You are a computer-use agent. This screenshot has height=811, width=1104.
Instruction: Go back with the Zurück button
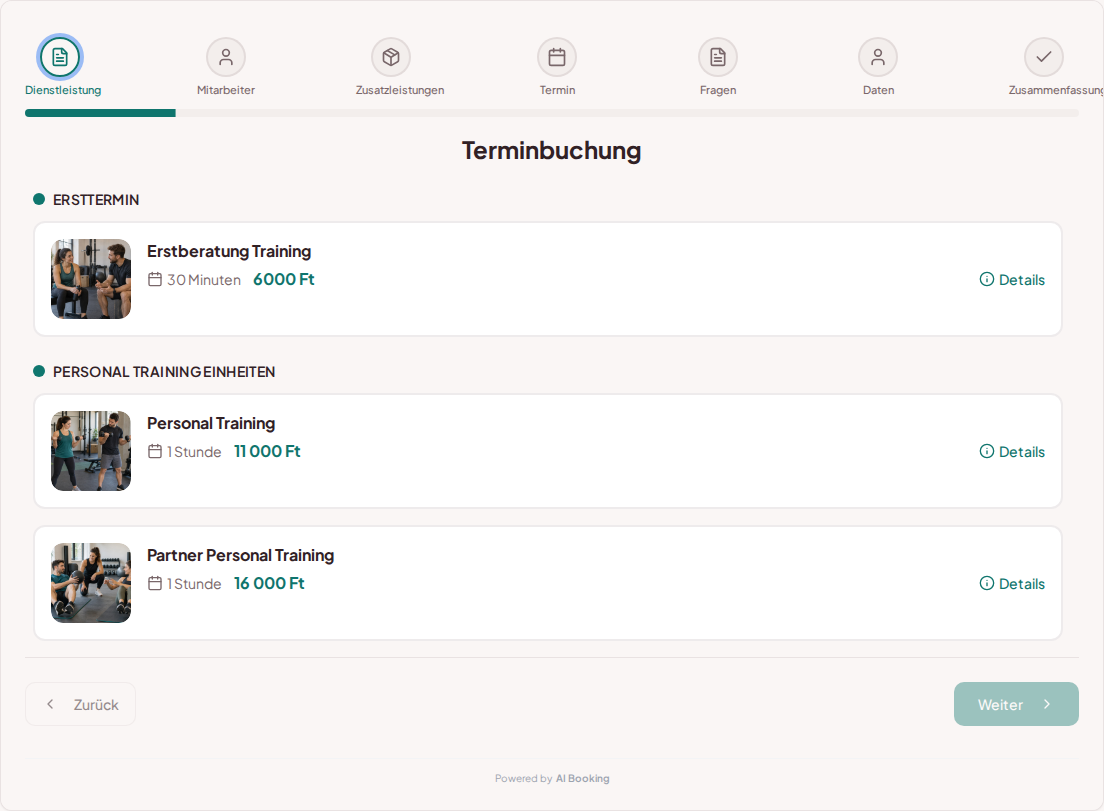[x=80, y=704]
